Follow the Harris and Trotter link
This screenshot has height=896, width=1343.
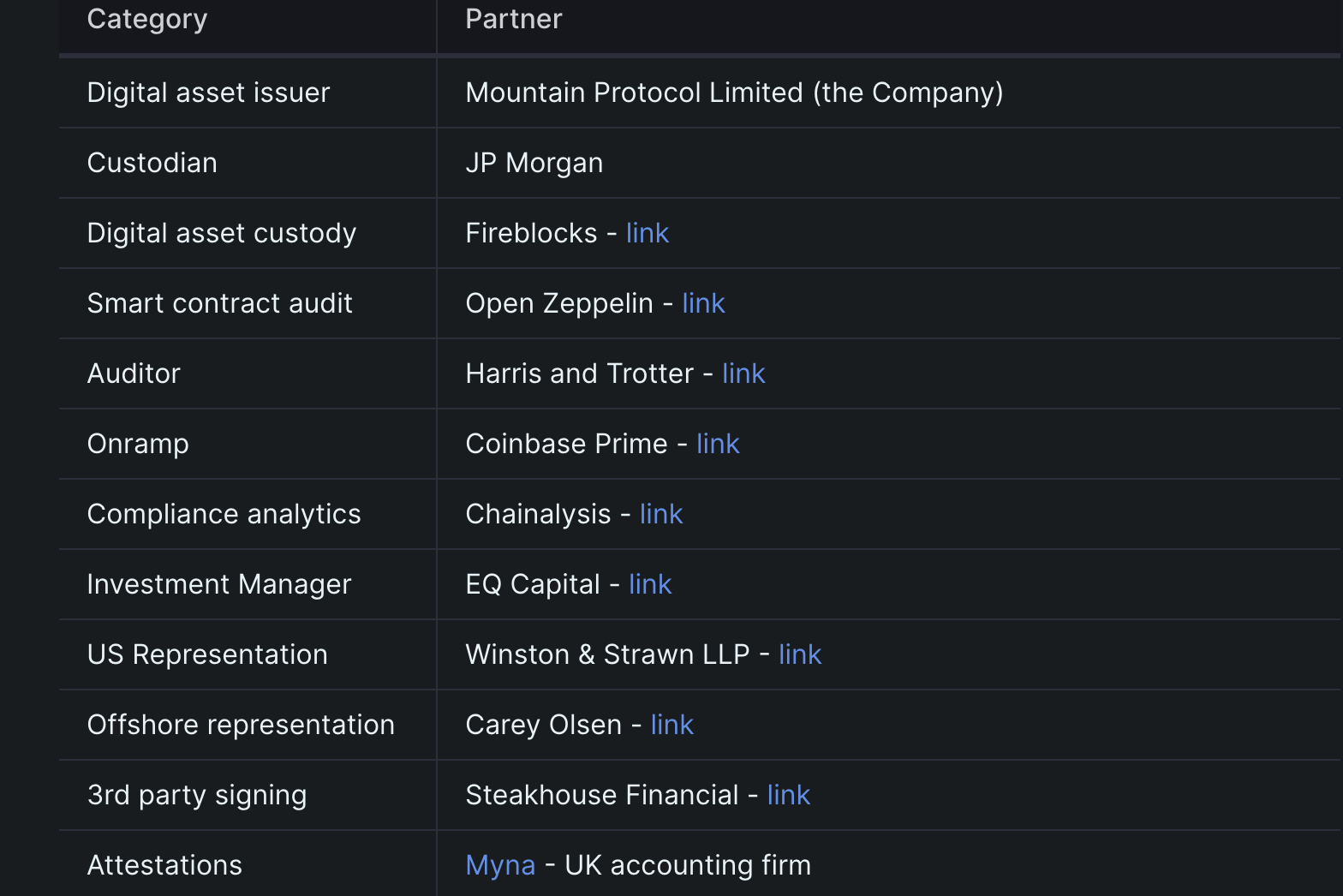pos(743,373)
